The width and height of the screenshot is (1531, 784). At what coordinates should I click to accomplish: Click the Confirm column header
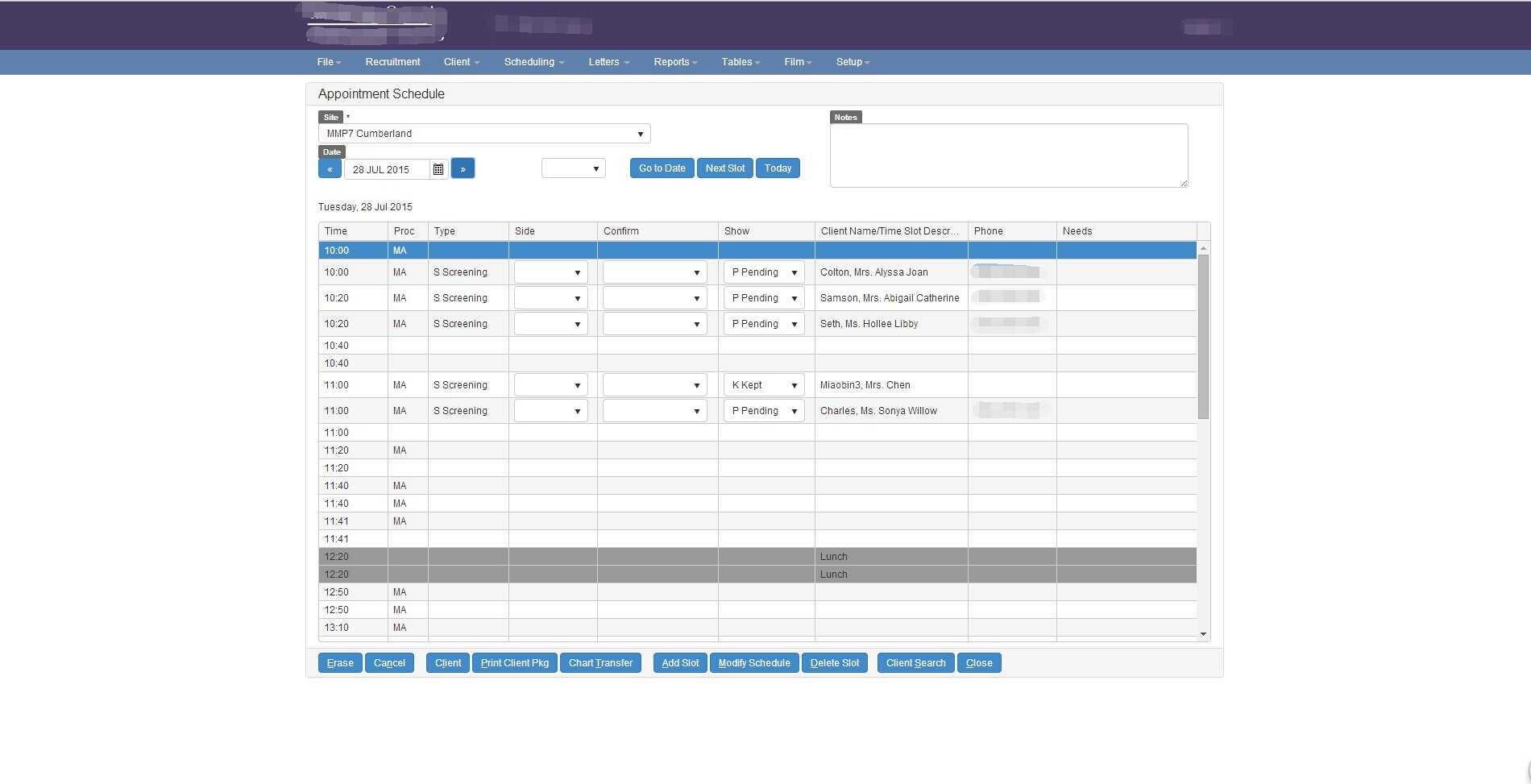point(658,231)
